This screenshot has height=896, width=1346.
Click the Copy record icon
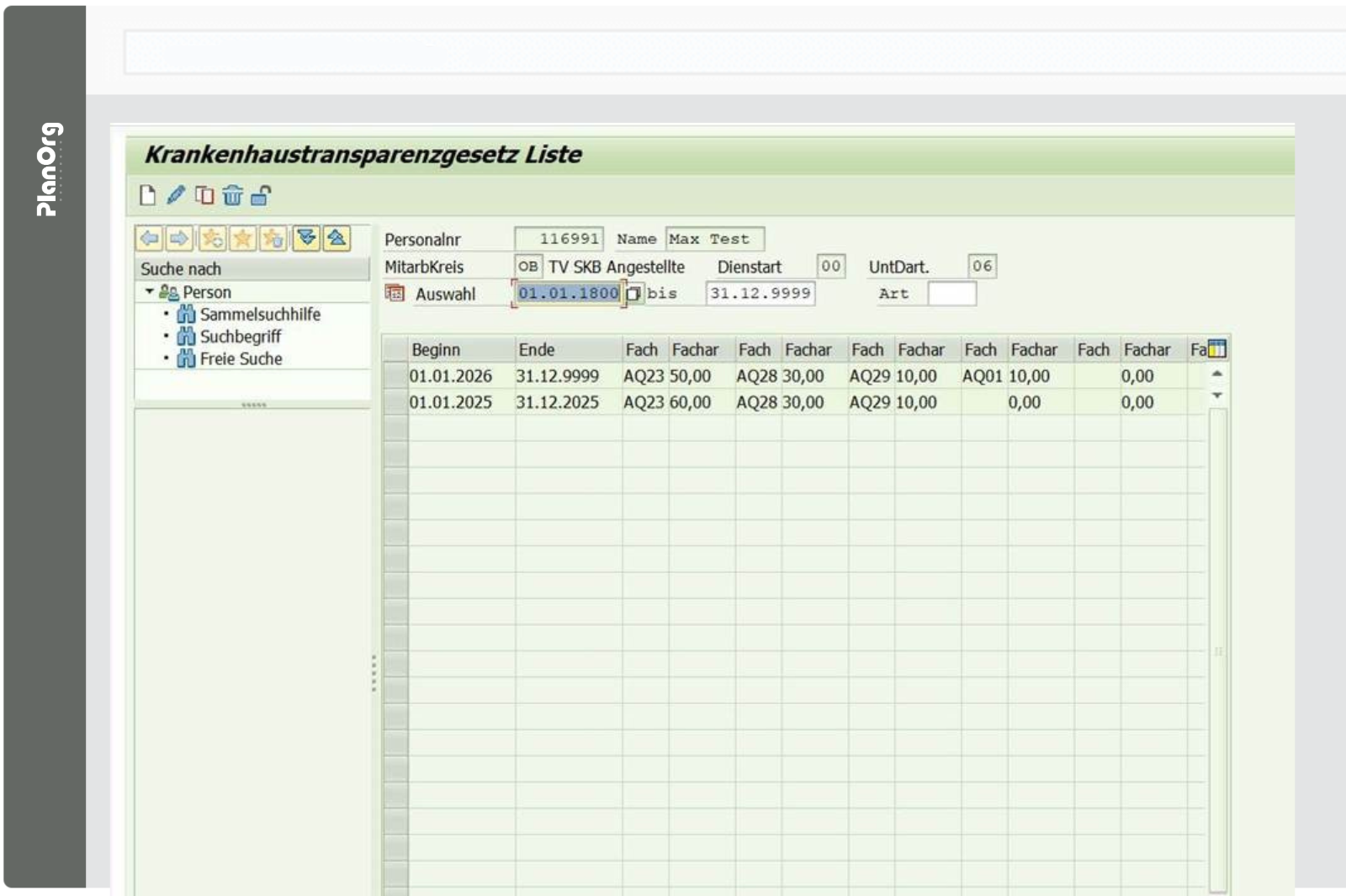(x=204, y=196)
